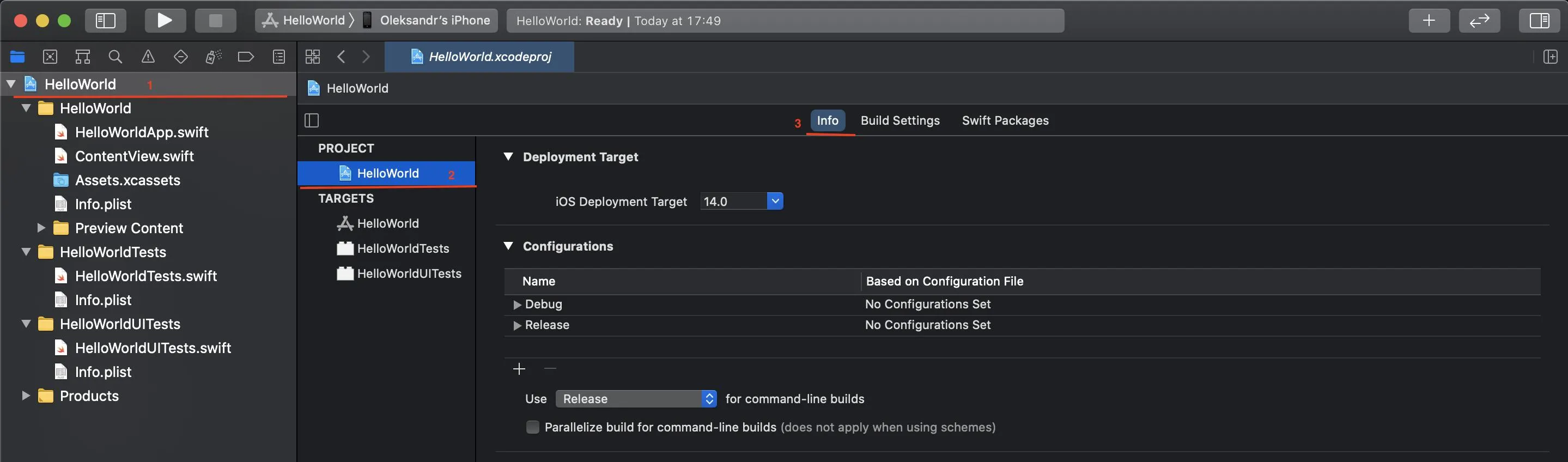Expand the Products folder
The image size is (1568, 462).
(x=26, y=396)
